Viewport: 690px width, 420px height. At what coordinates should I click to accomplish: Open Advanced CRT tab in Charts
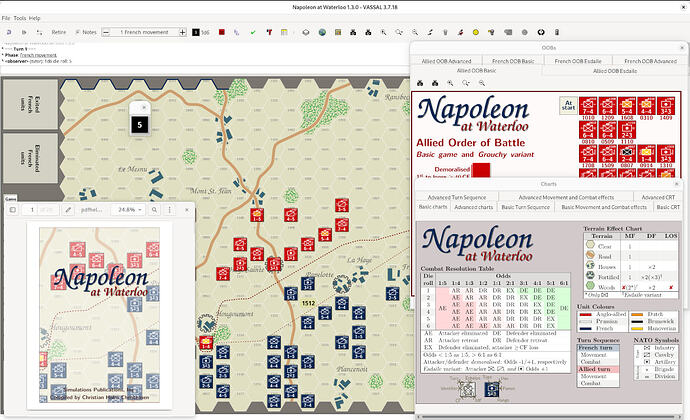[x=658, y=197]
